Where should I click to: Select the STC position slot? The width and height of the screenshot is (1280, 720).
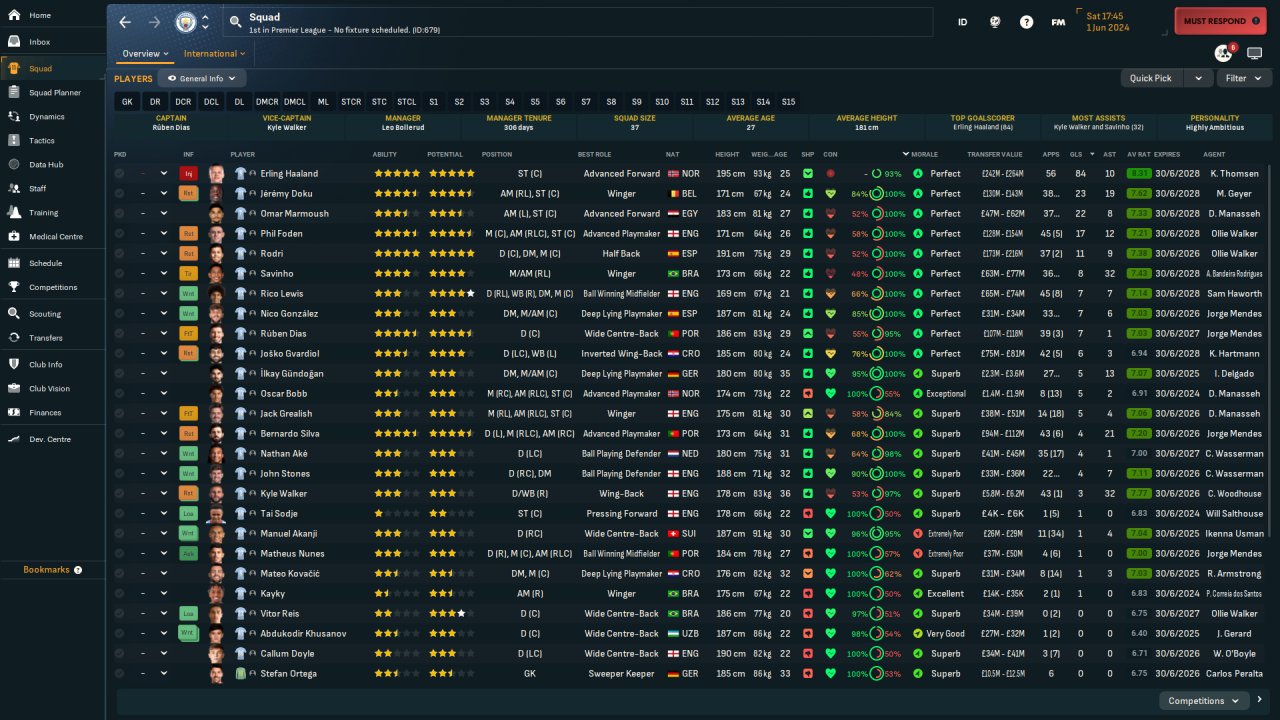[379, 101]
